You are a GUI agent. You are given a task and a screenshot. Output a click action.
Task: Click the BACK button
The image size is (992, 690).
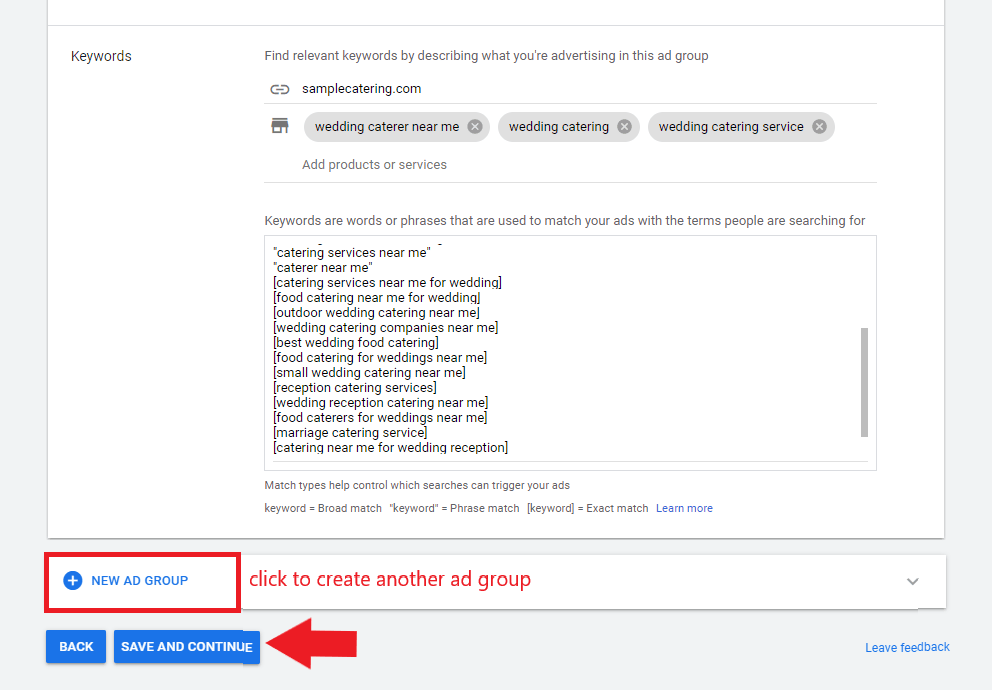coord(75,646)
